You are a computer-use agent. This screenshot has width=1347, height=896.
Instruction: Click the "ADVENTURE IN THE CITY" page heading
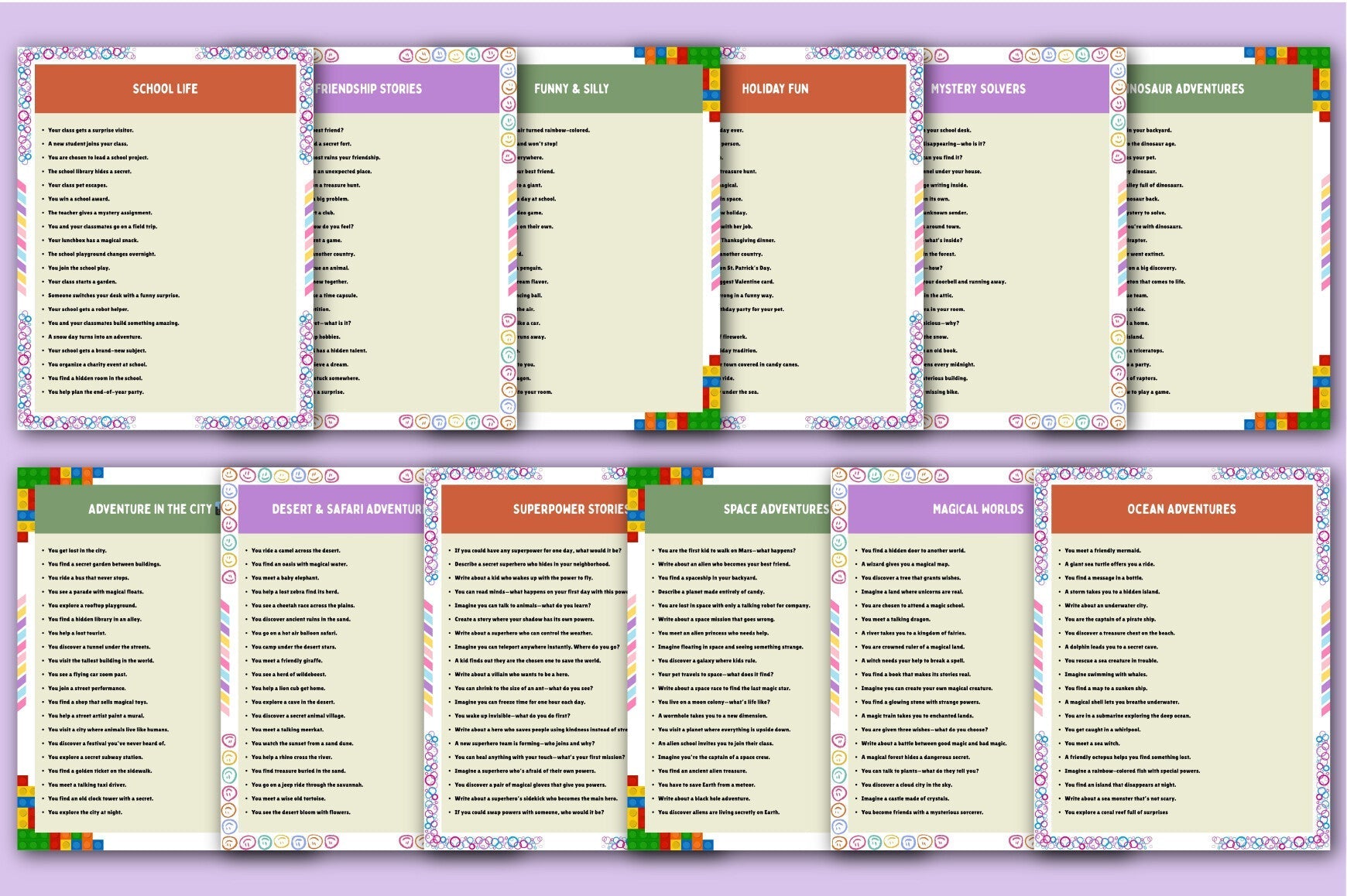tap(150, 509)
